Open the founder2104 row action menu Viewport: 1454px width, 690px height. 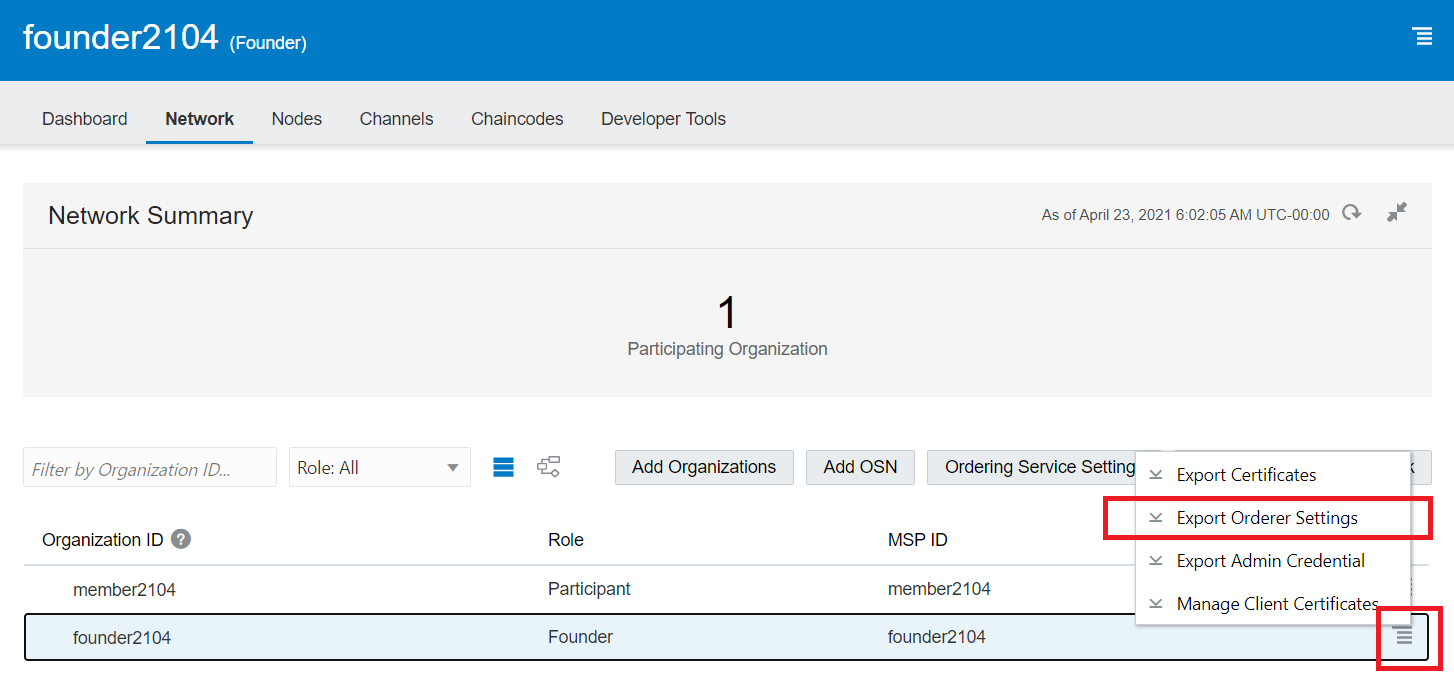point(1403,636)
